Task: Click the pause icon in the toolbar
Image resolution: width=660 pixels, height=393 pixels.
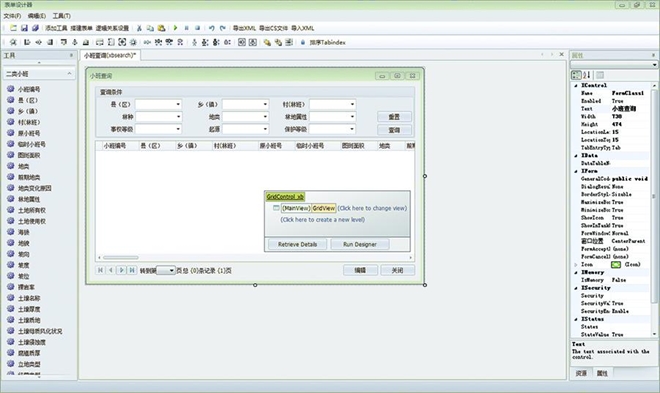Action: pos(186,28)
